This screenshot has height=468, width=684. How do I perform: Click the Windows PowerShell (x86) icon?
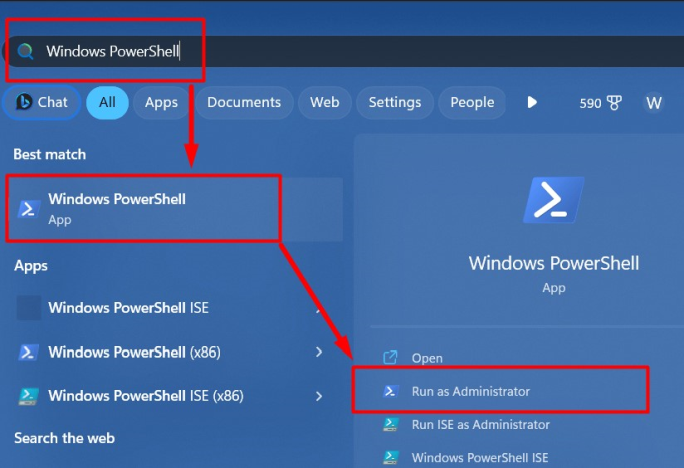[28, 352]
